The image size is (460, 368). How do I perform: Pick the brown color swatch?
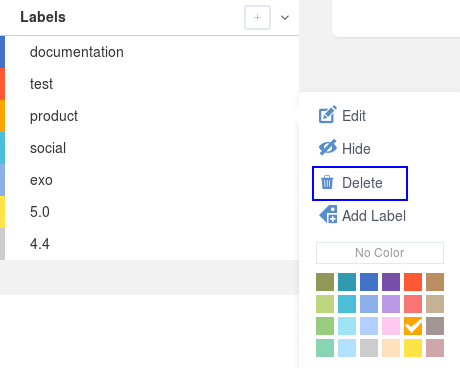pos(435,282)
